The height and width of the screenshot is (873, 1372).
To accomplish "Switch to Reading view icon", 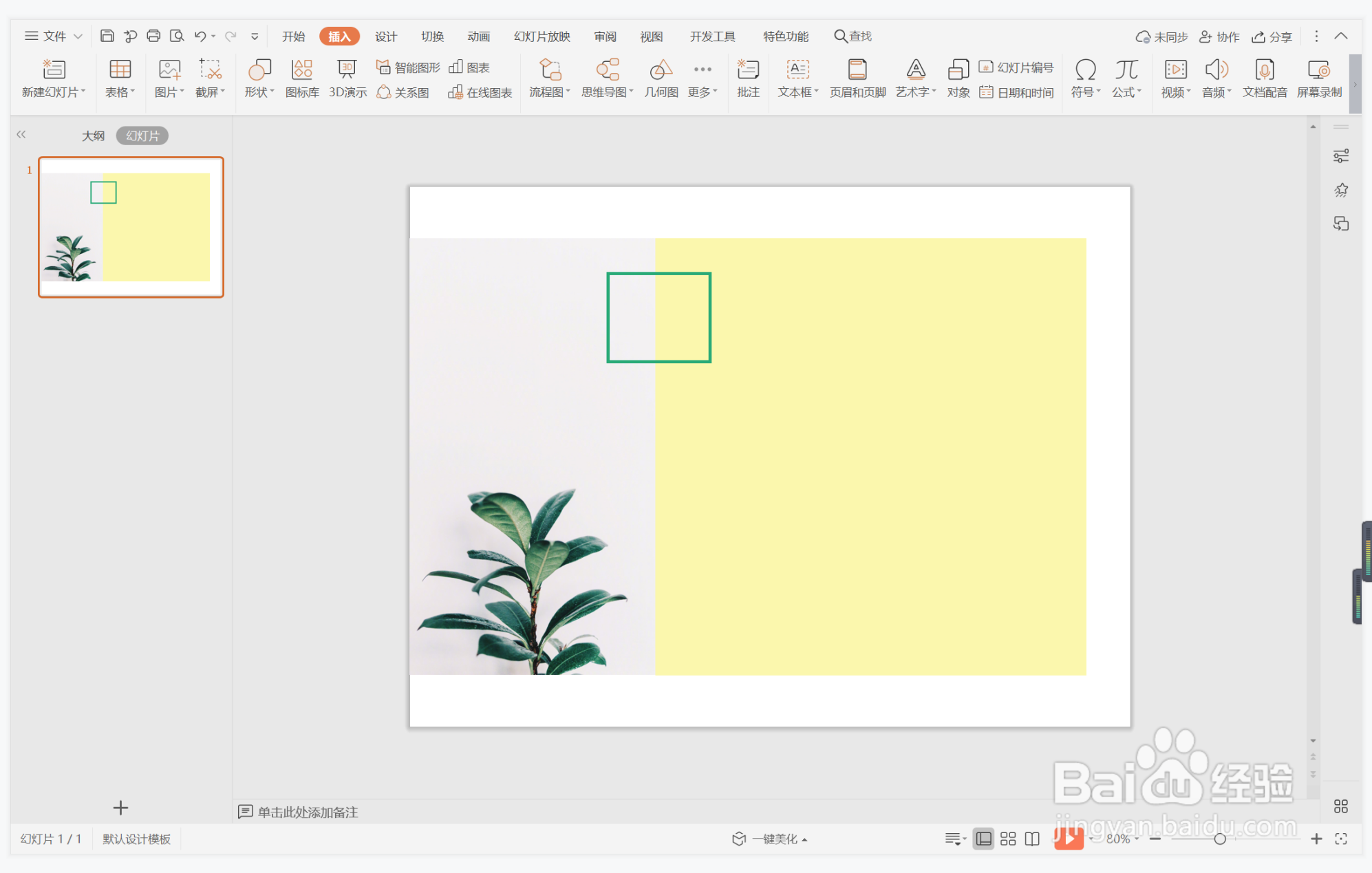I will (x=1032, y=839).
